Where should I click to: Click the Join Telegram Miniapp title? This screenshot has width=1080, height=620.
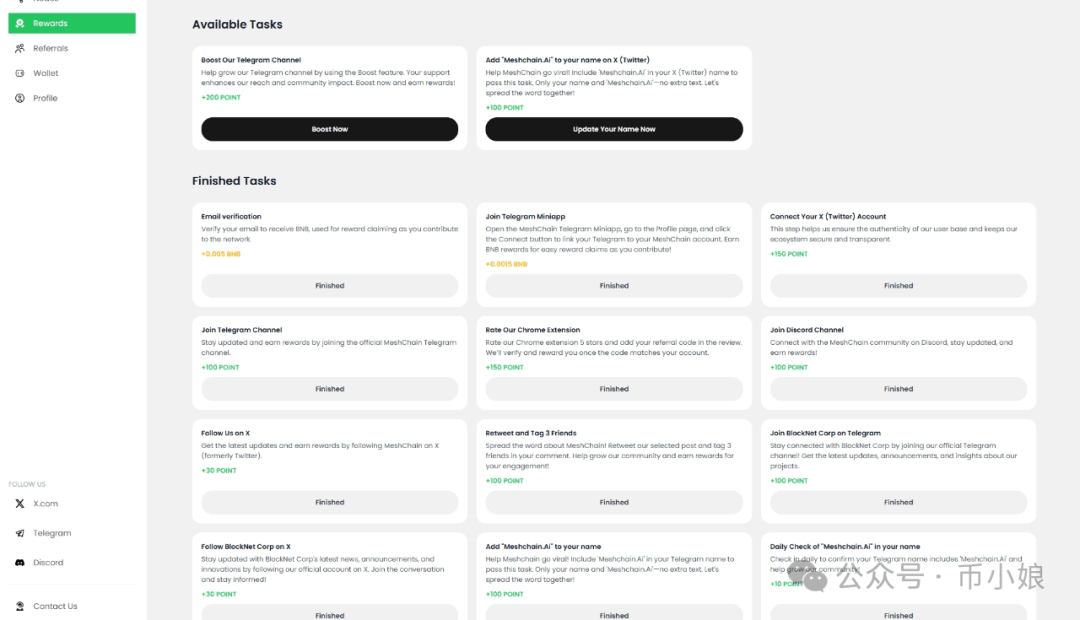pyautogui.click(x=525, y=216)
